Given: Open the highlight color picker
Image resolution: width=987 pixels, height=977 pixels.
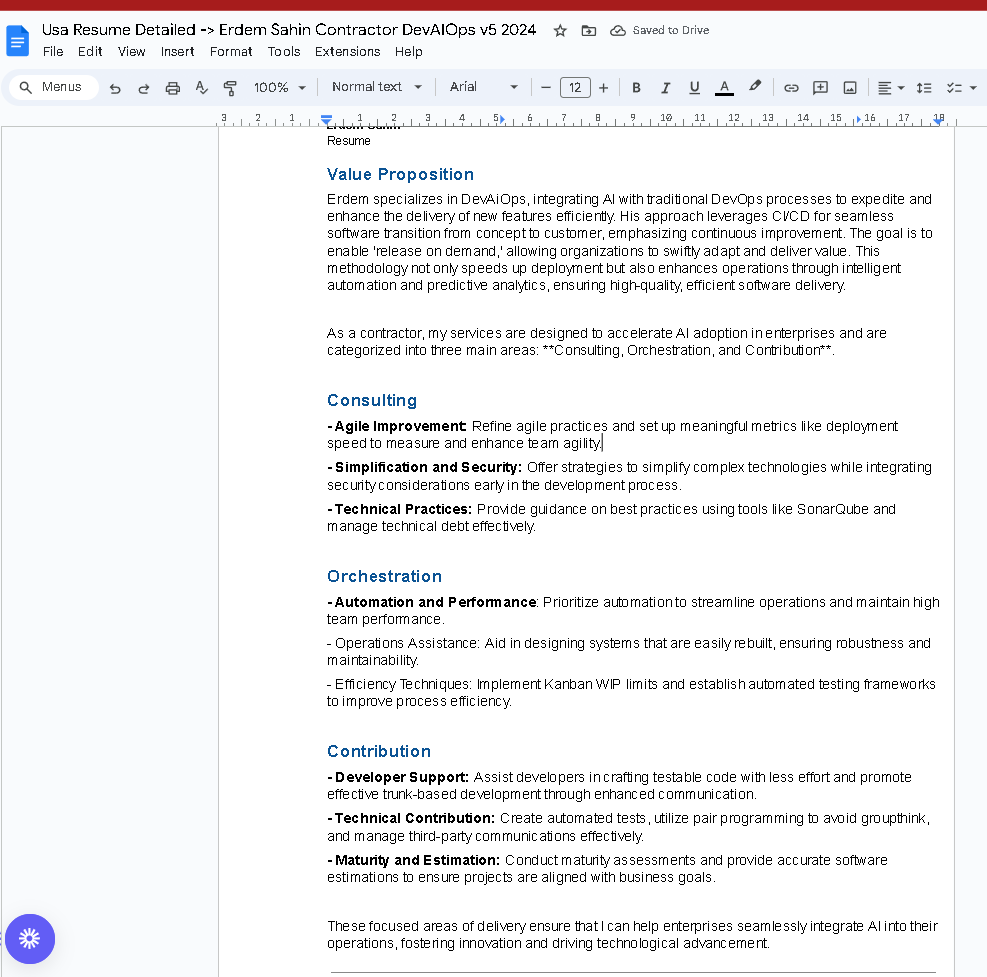Looking at the screenshot, I should click(x=755, y=87).
